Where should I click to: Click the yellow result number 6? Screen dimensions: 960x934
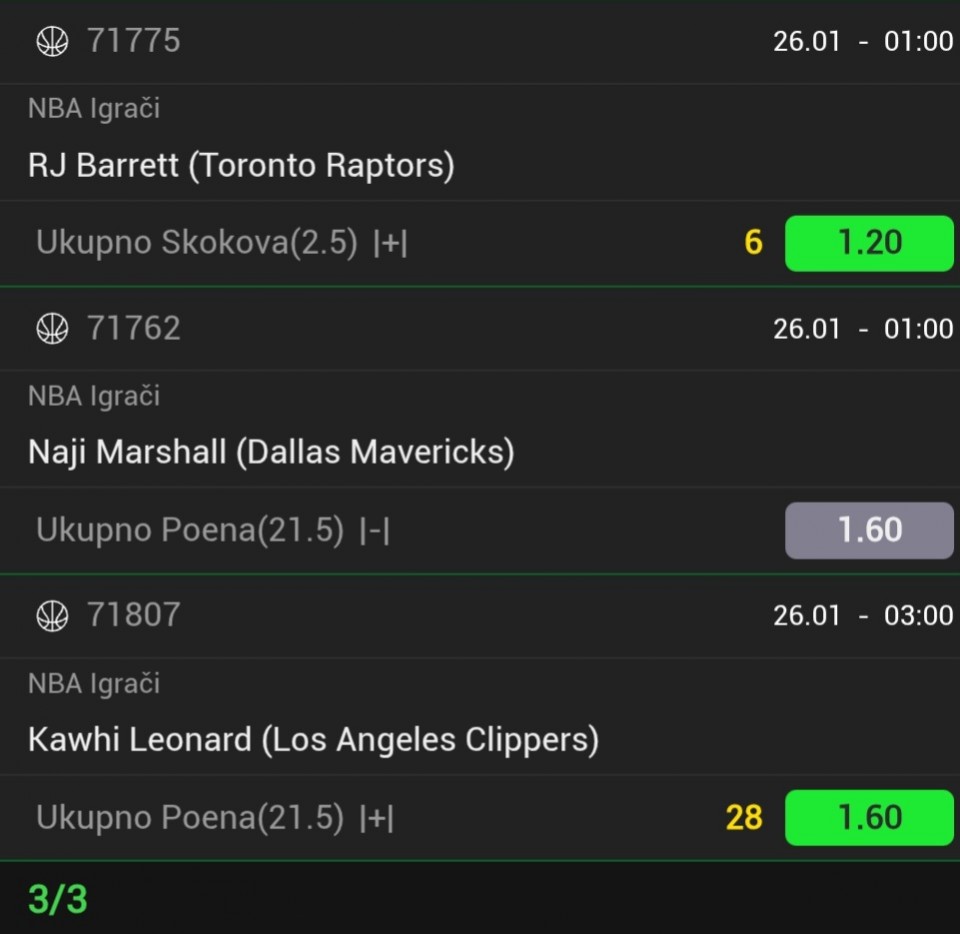pos(753,243)
